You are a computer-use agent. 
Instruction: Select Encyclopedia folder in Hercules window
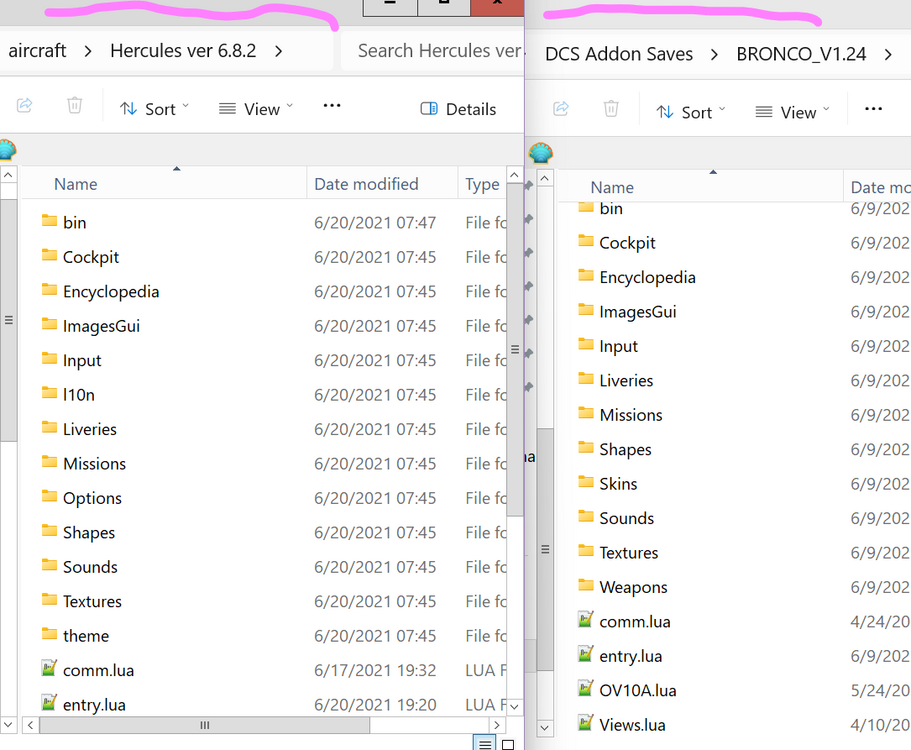(110, 291)
